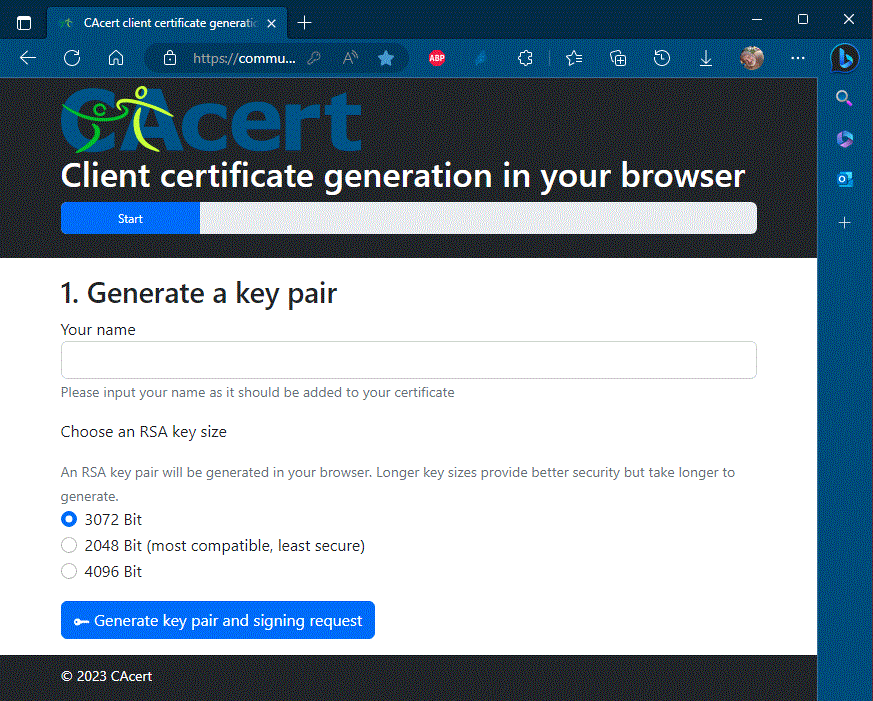This screenshot has height=701, width=873.
Task: Click Generate key pair and signing request
Action: (217, 620)
